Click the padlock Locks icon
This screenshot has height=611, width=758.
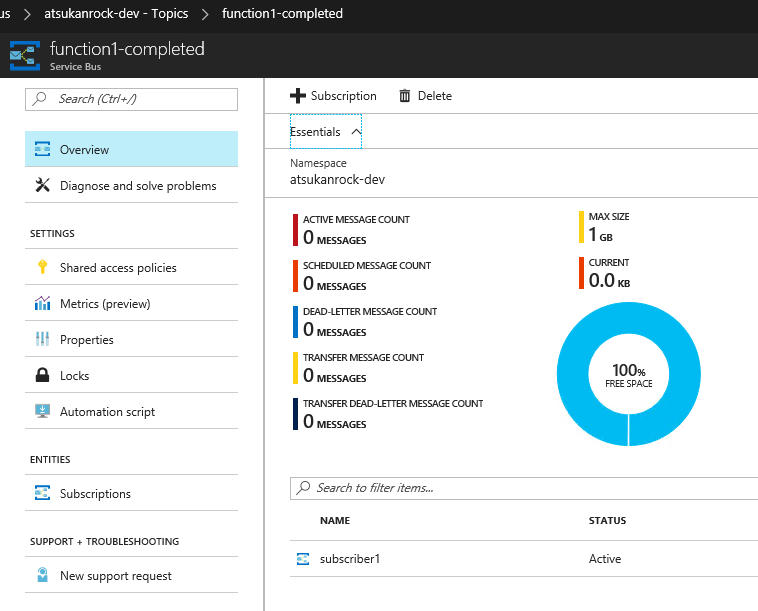tap(43, 375)
